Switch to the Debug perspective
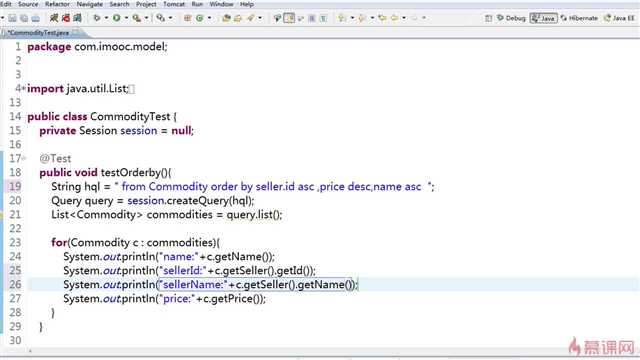 coord(511,18)
